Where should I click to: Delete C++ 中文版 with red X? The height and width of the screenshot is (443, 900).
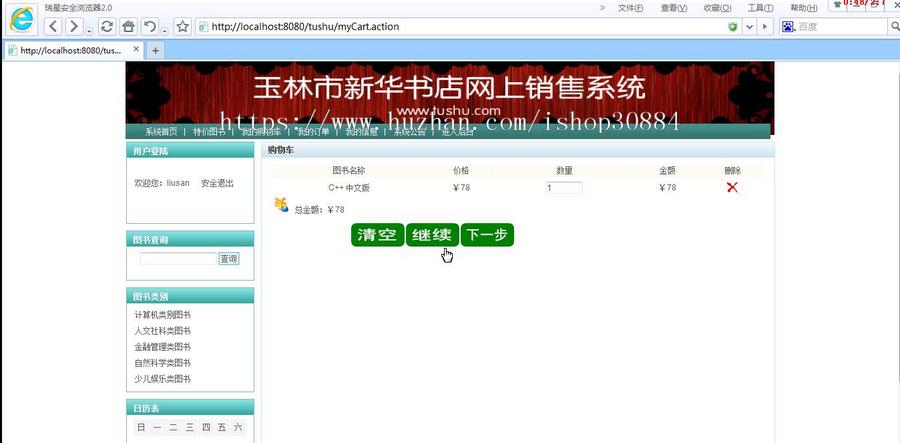732,187
